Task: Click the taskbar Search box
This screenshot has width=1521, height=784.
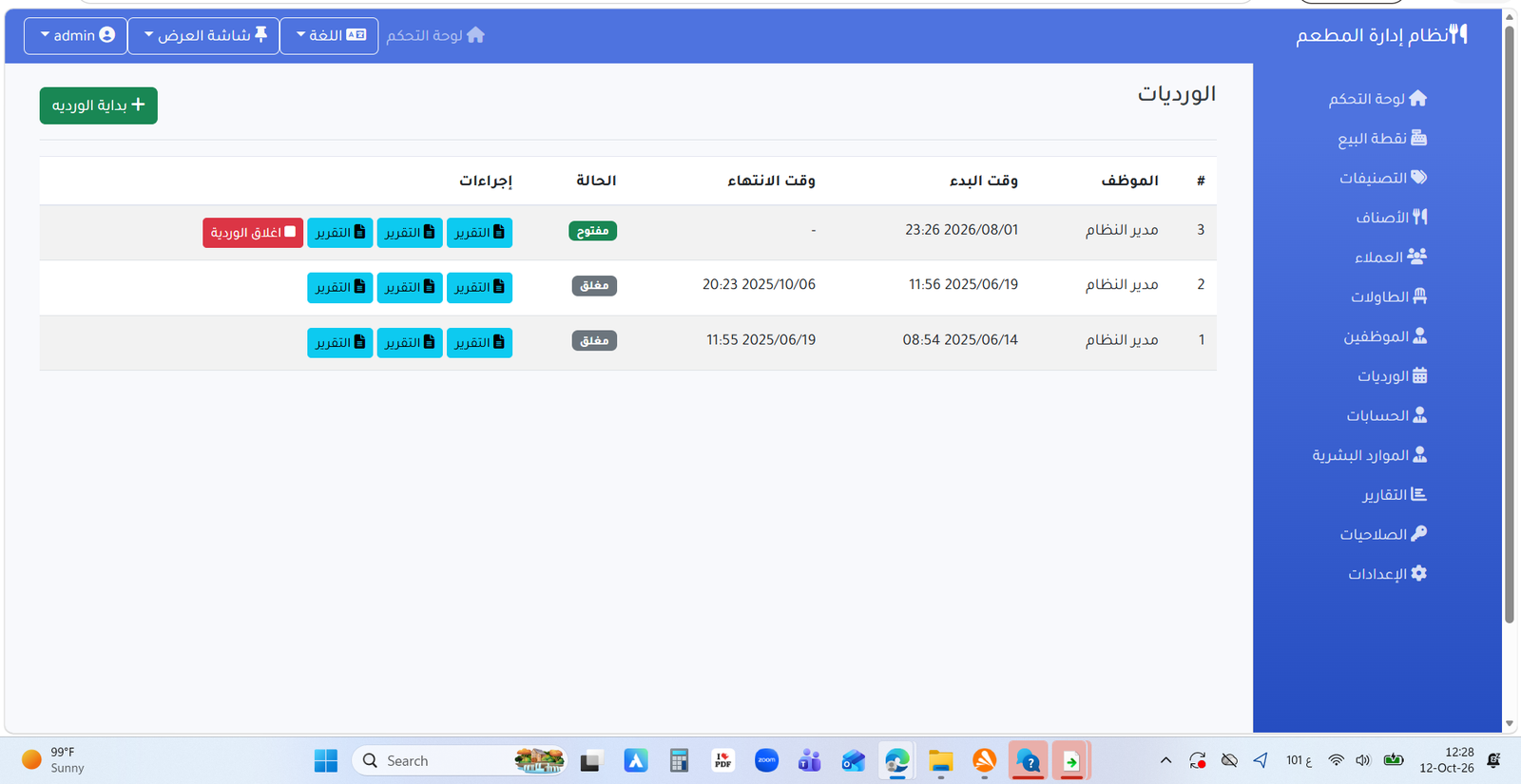Action: (460, 760)
